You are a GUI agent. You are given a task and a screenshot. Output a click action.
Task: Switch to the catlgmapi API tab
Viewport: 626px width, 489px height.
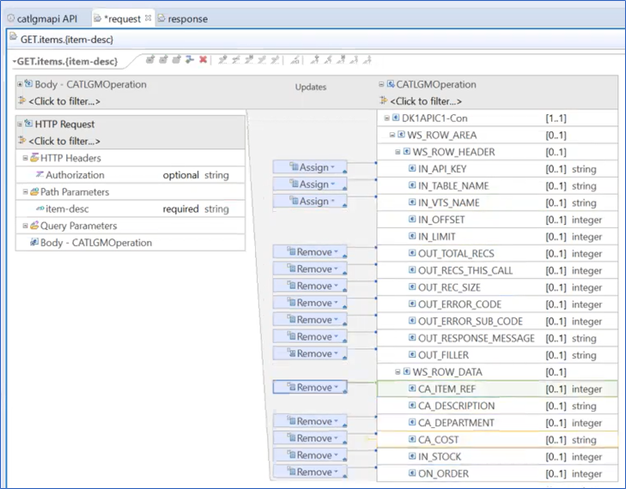coord(42,19)
